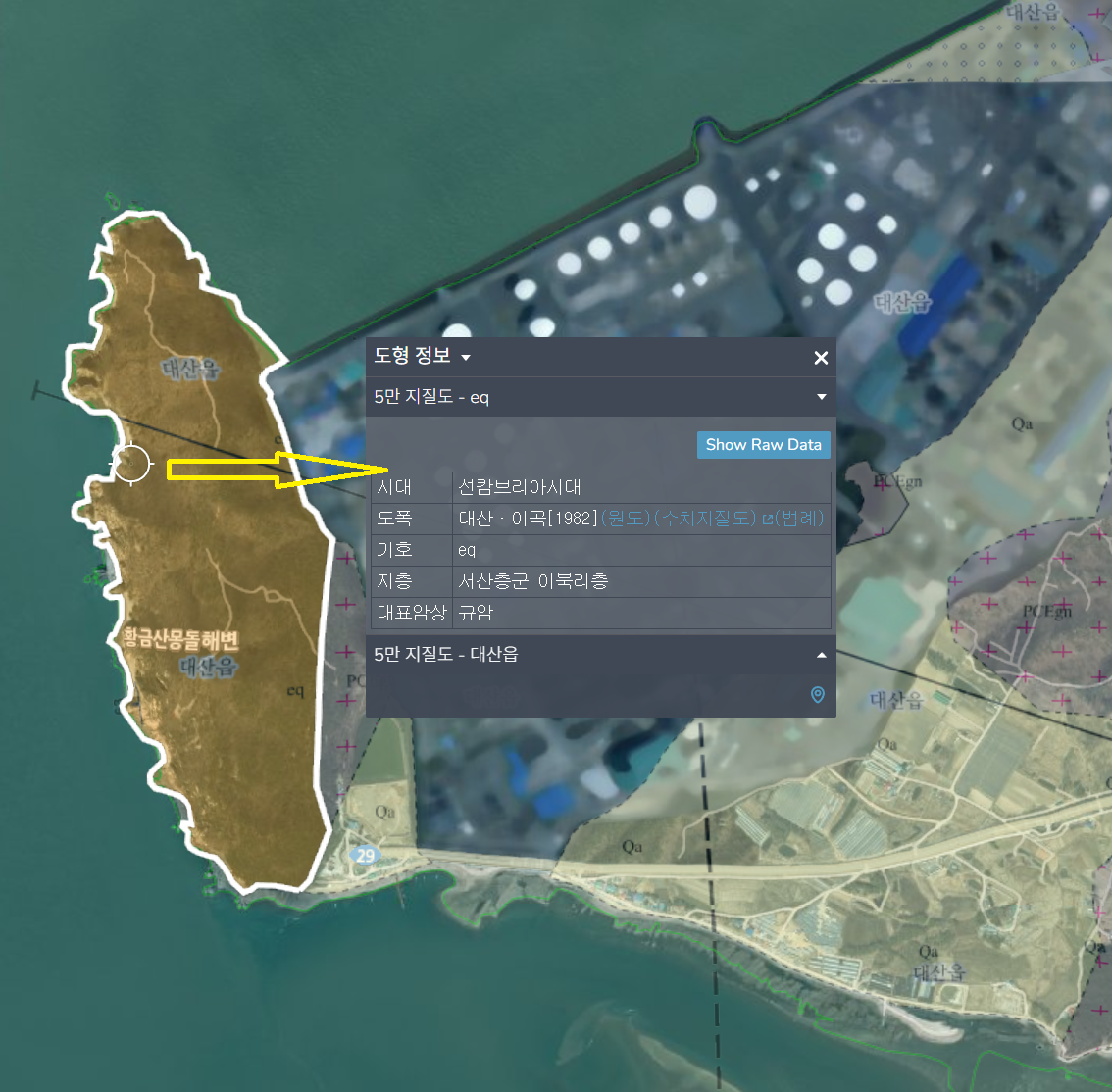Open the (원도) link
This screenshot has height=1092, width=1112.
(x=625, y=519)
